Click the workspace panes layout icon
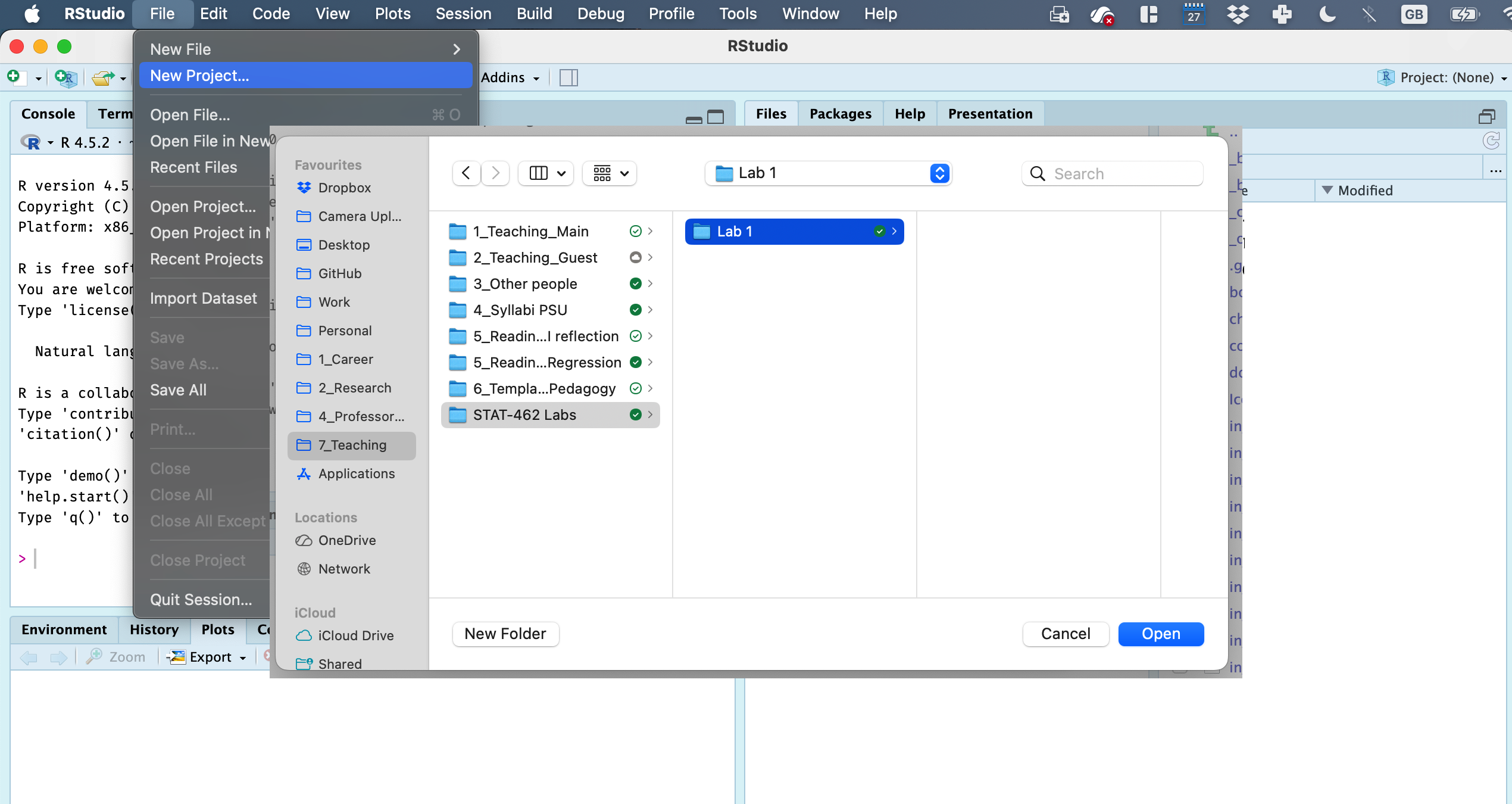Image resolution: width=1512 pixels, height=804 pixels. pos(568,77)
